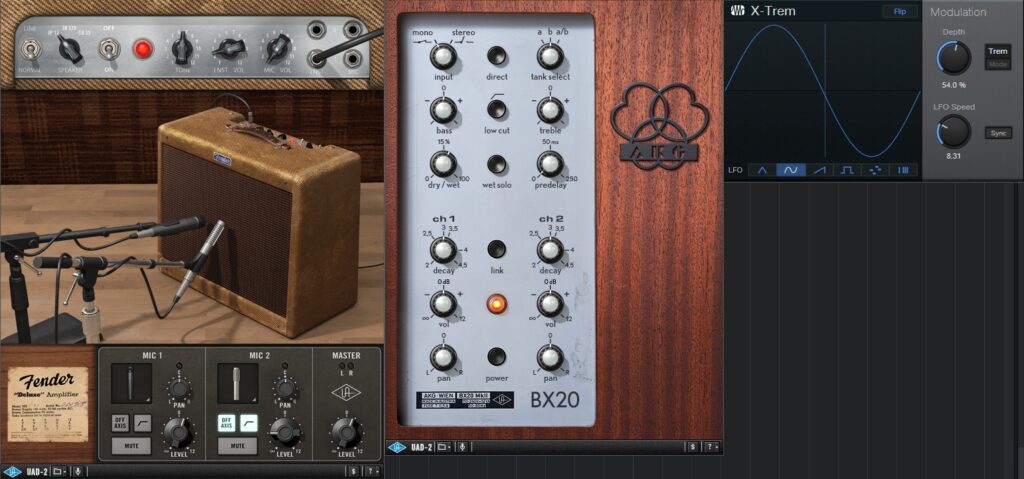
Task: Select the triangle LFO waveform in X-Trem
Action: point(761,170)
